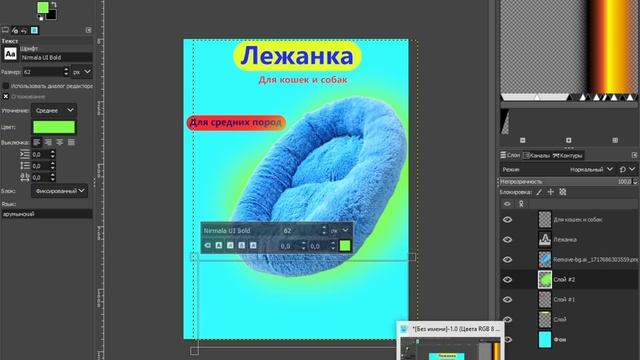Toggle lock alpha channel checkerboard icon
640x360 pixels.
pos(563,192)
